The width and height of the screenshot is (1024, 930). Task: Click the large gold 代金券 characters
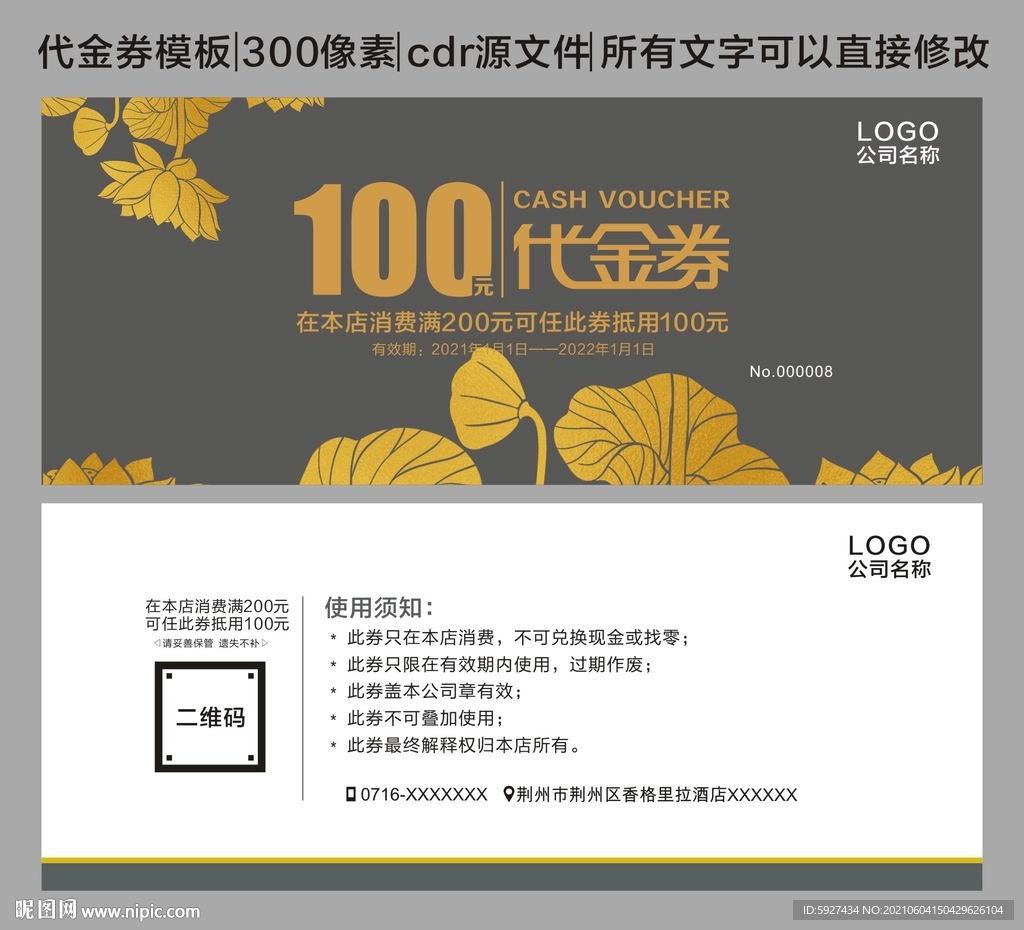pos(621,257)
